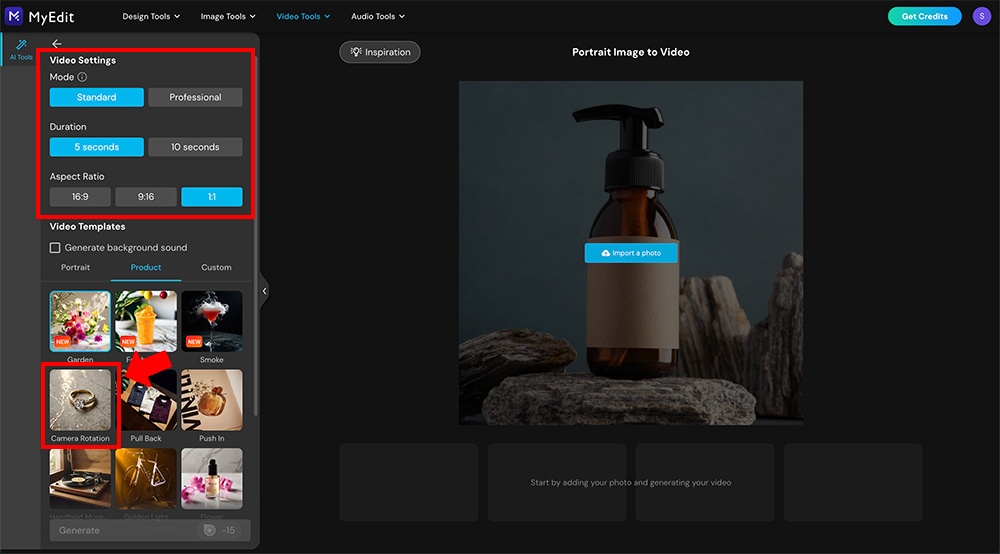
Task: Pick the Push In template thumbnail
Action: click(x=212, y=400)
